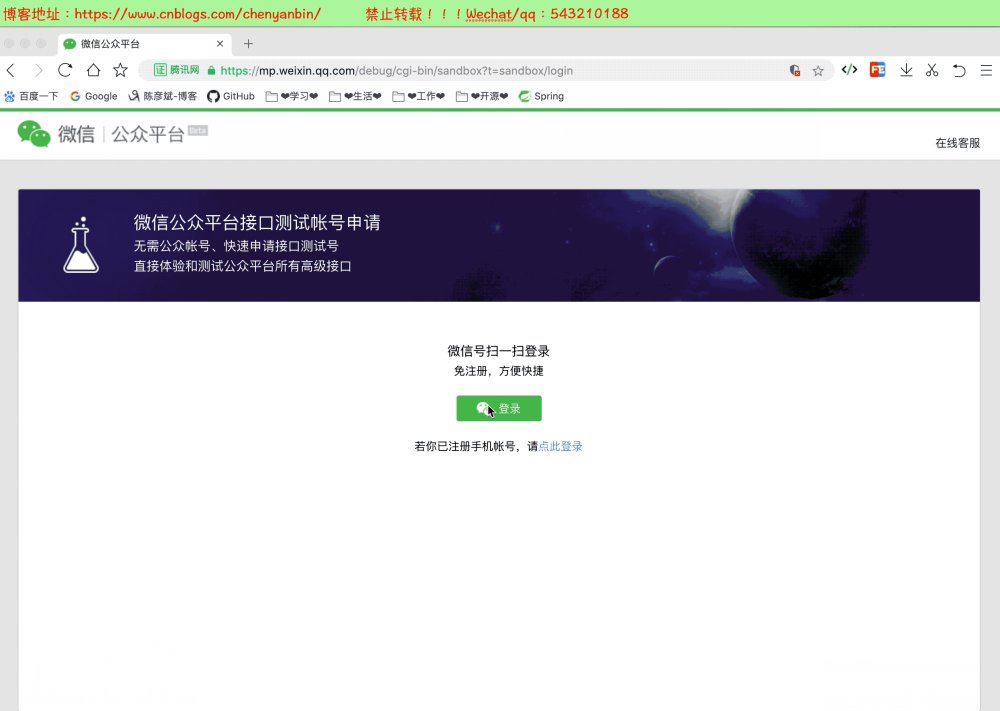1000x711 pixels.
Task: Open the Google bookmark
Action: [x=94, y=96]
